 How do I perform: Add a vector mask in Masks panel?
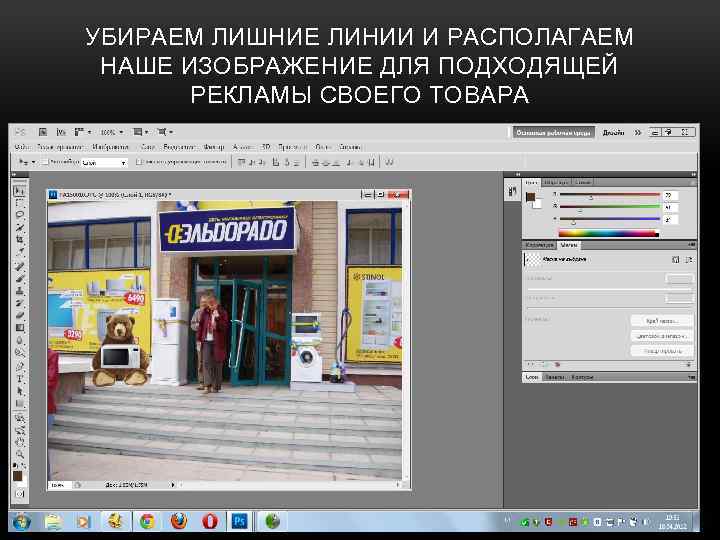click(x=688, y=259)
